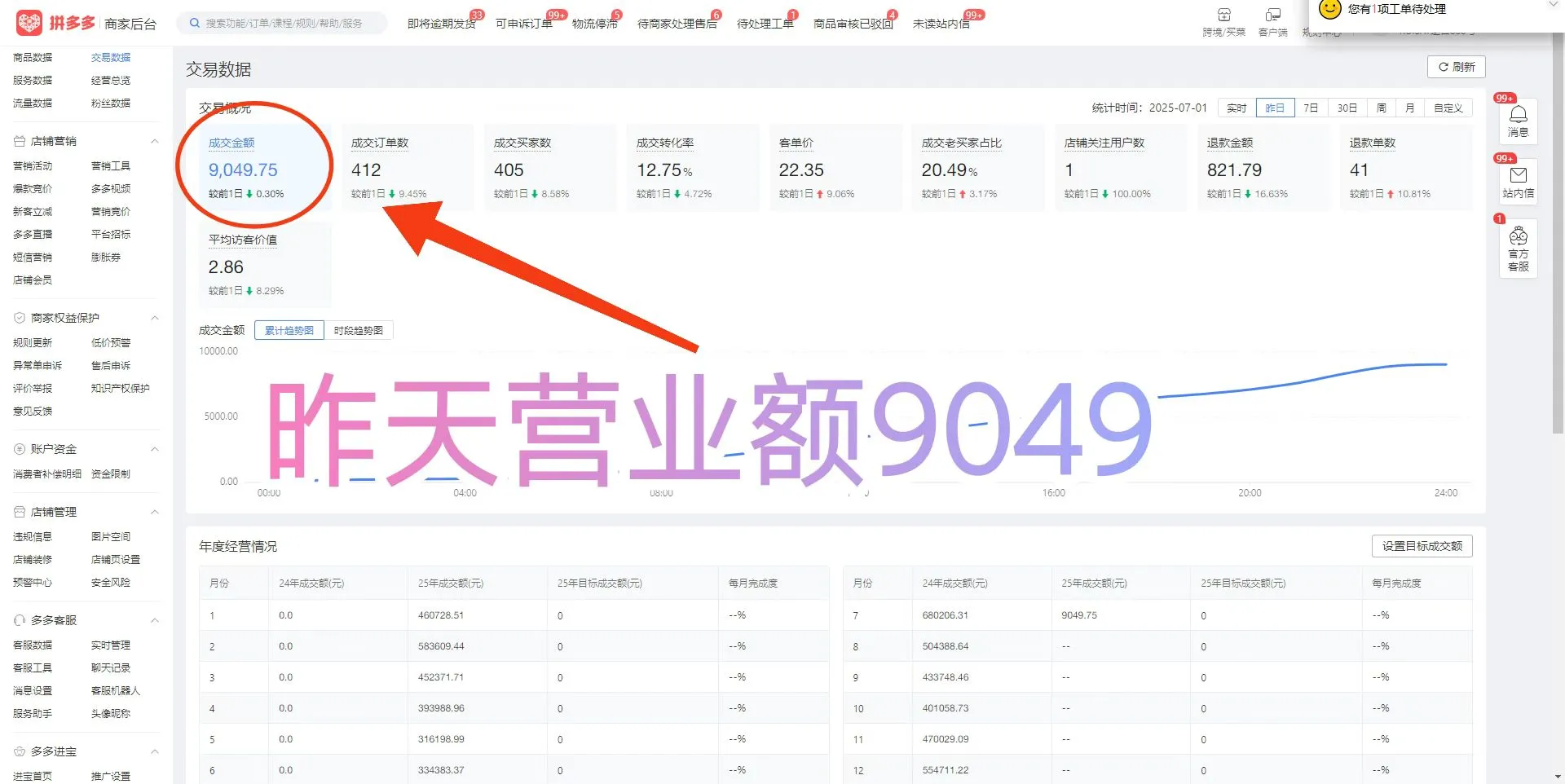Open the 站内信 envelope icon

point(1519,175)
